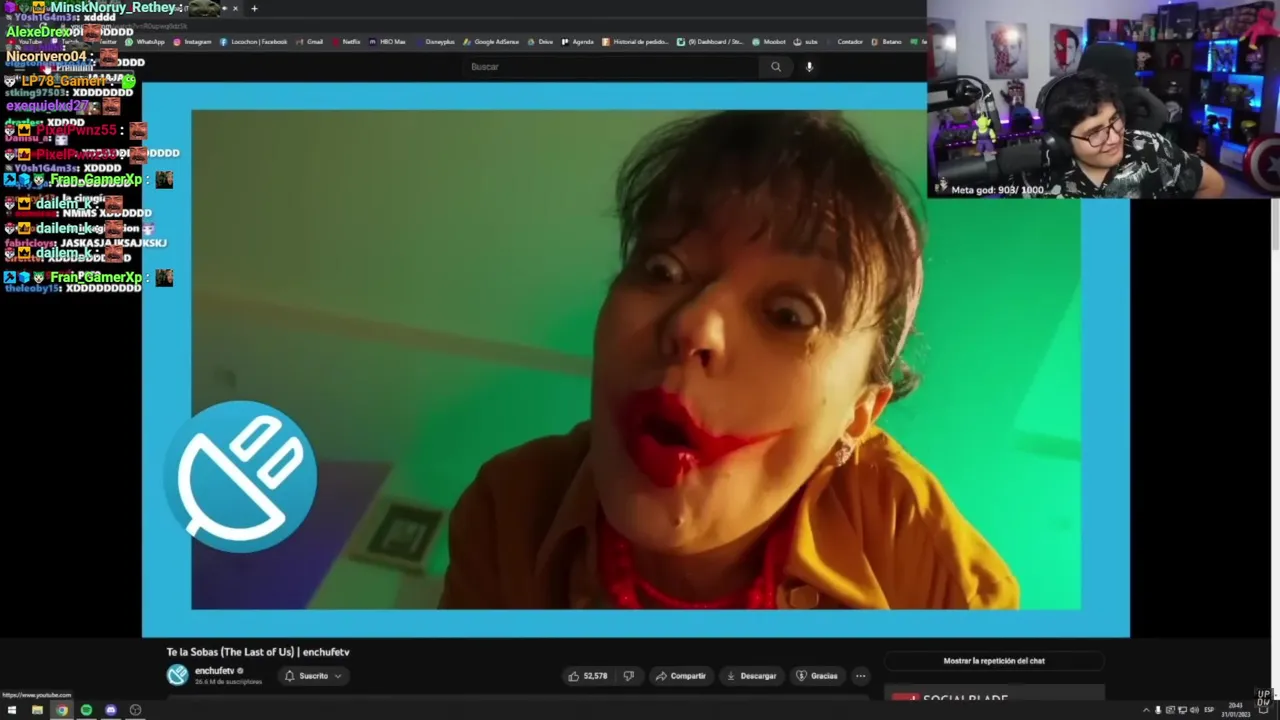Click the YouTube search magnifier icon
The width and height of the screenshot is (1280, 720).
pos(776,67)
